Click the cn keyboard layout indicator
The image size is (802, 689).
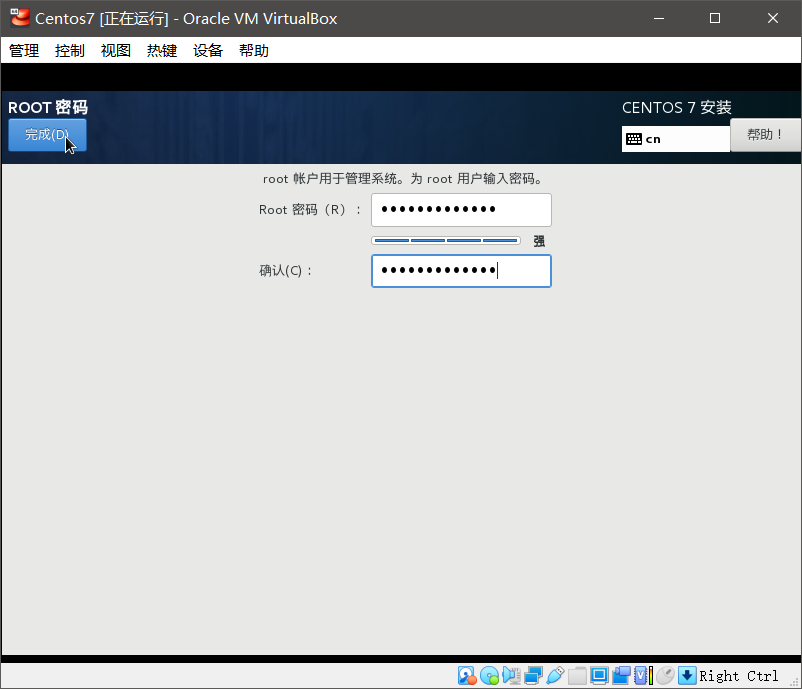(676, 139)
